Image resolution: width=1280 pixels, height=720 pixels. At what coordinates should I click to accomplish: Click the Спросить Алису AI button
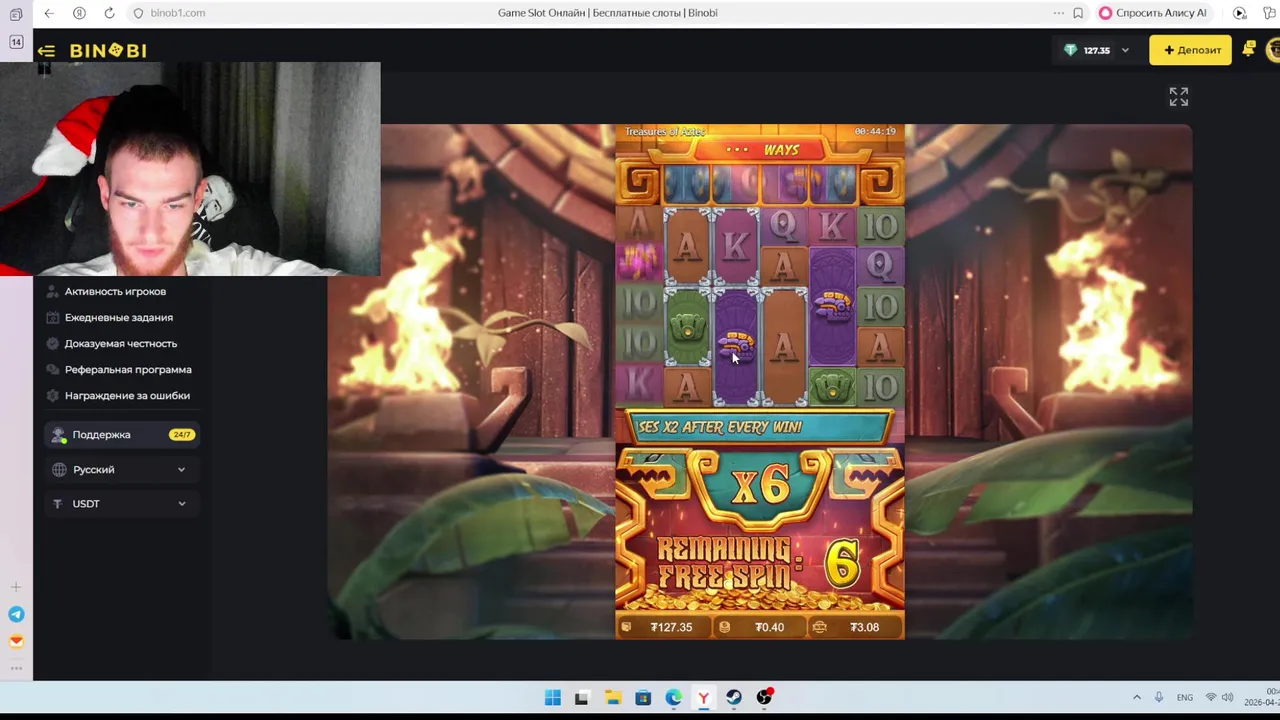coord(1152,13)
